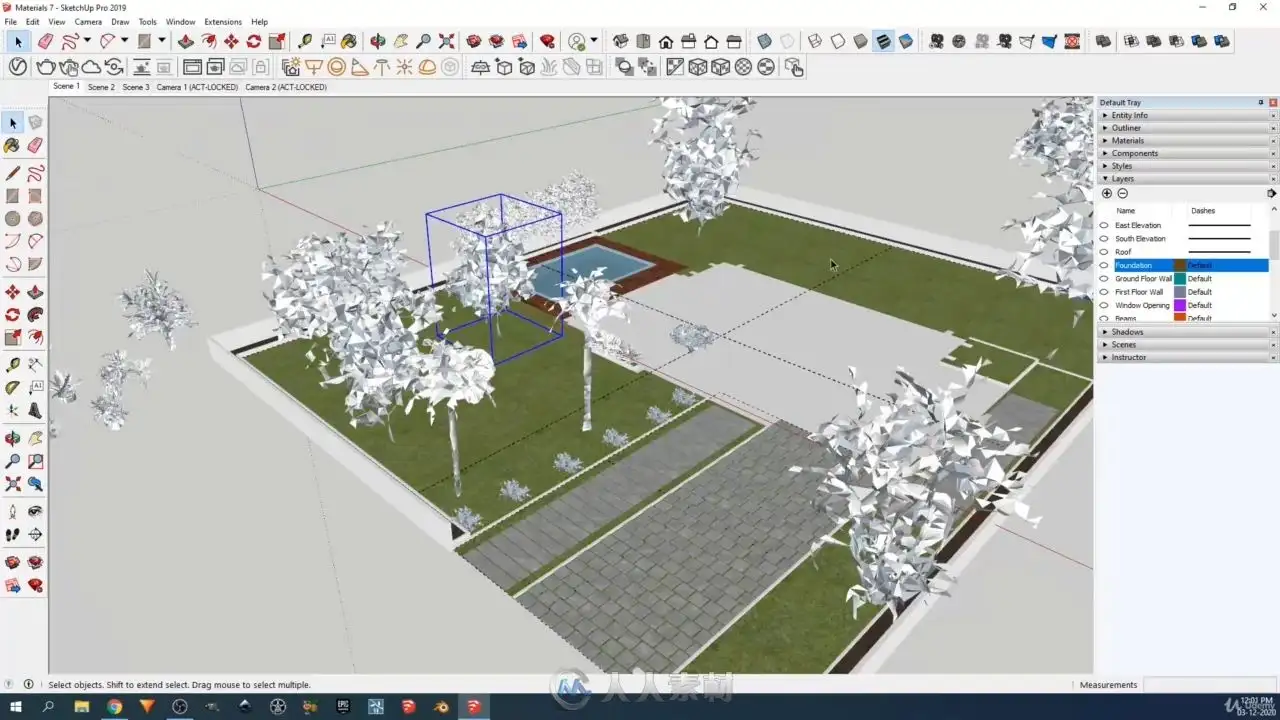Switch to Scene 3 tab
This screenshot has height=720, width=1280.
(x=136, y=87)
